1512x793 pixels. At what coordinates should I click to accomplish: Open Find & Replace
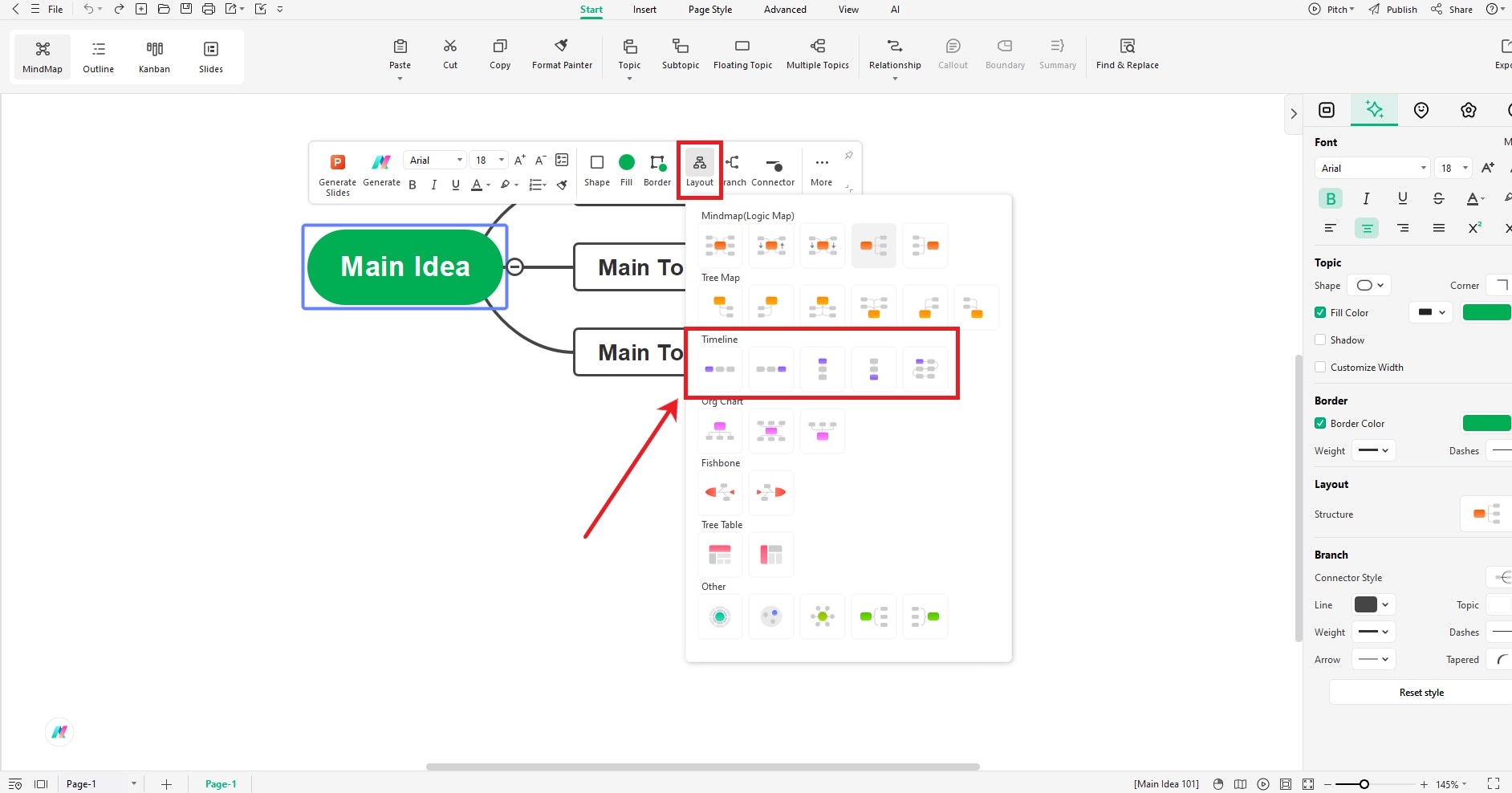point(1127,54)
